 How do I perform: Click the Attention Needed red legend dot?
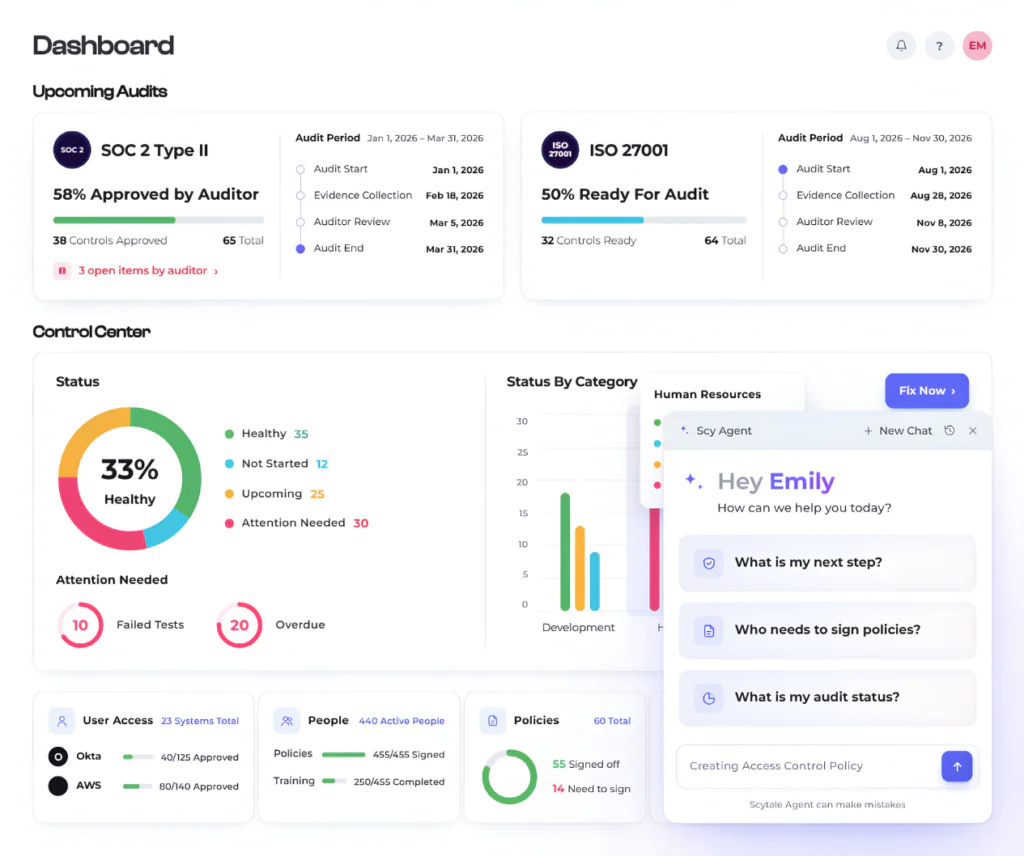229,523
